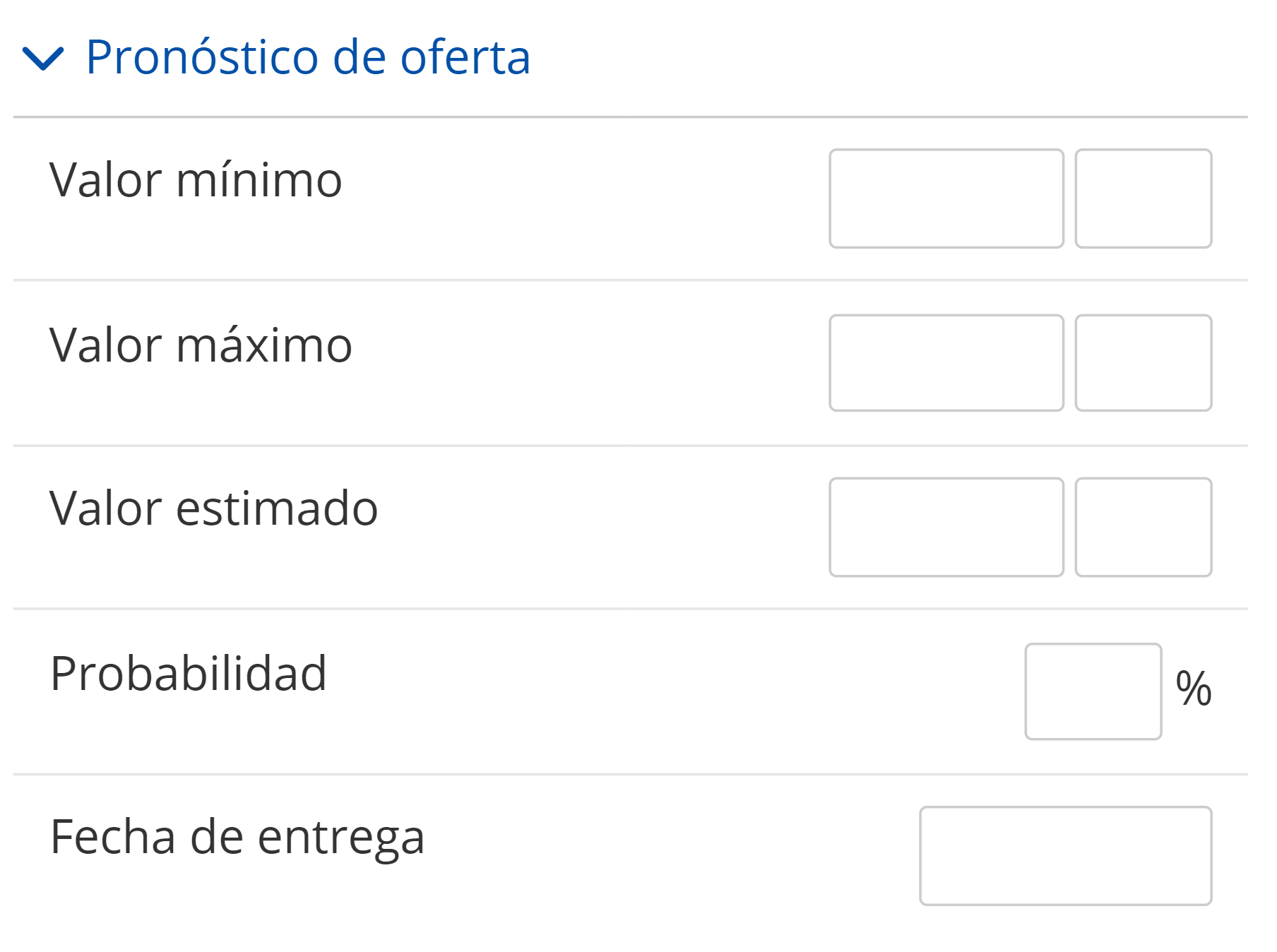Viewport: 1277px width, 952px height.
Task: Click into the Probabilidad percentage field
Action: 1093,691
